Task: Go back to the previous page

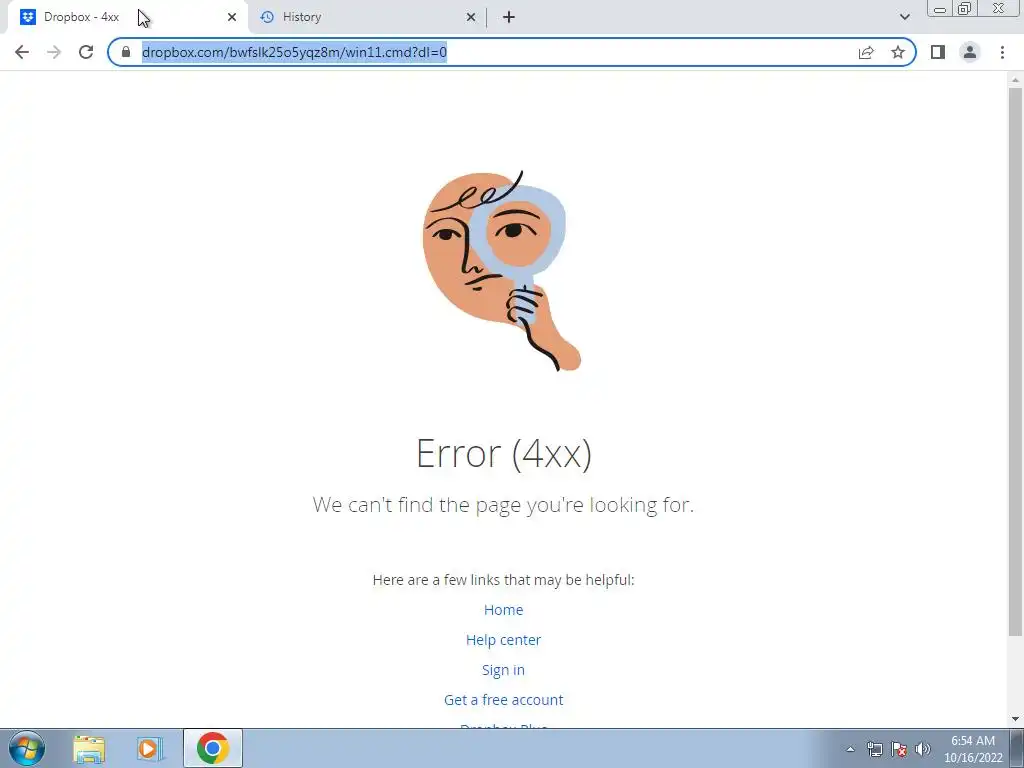Action: tap(22, 52)
